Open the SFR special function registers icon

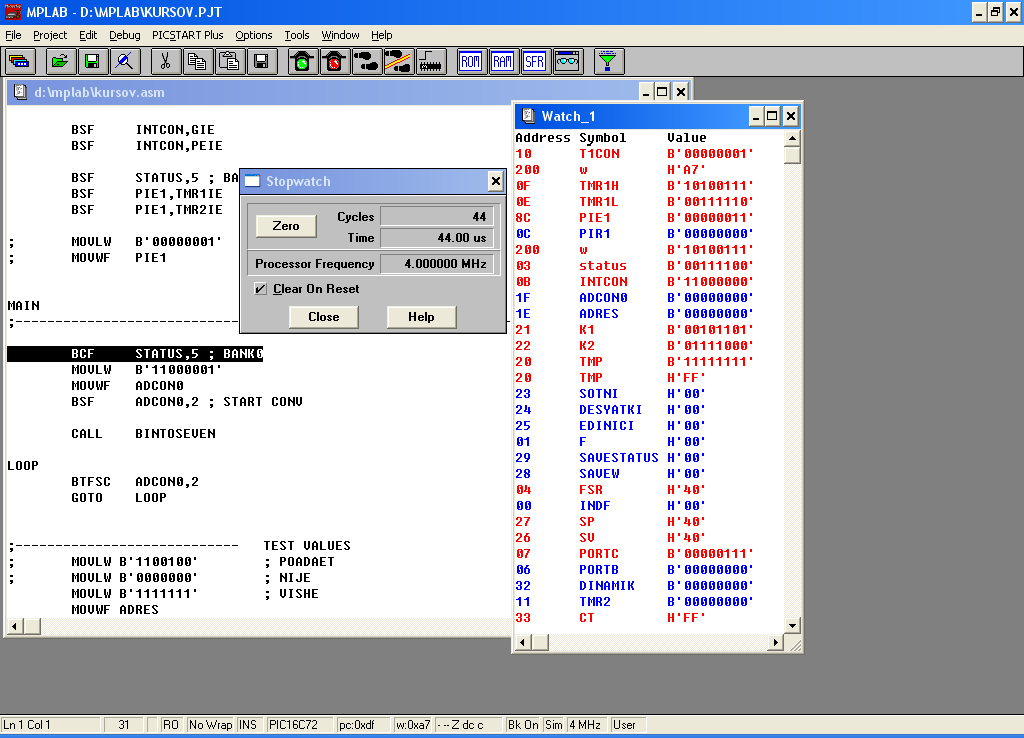point(535,62)
